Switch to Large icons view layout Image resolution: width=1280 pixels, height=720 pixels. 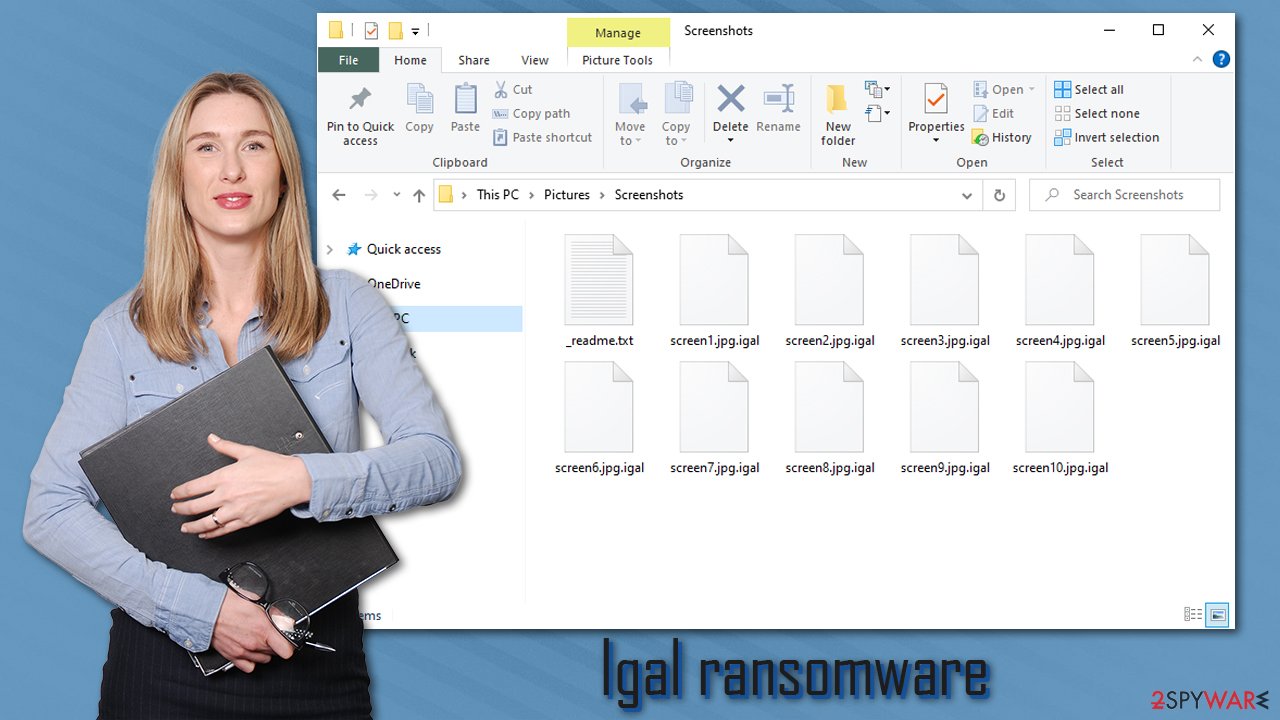(1217, 615)
